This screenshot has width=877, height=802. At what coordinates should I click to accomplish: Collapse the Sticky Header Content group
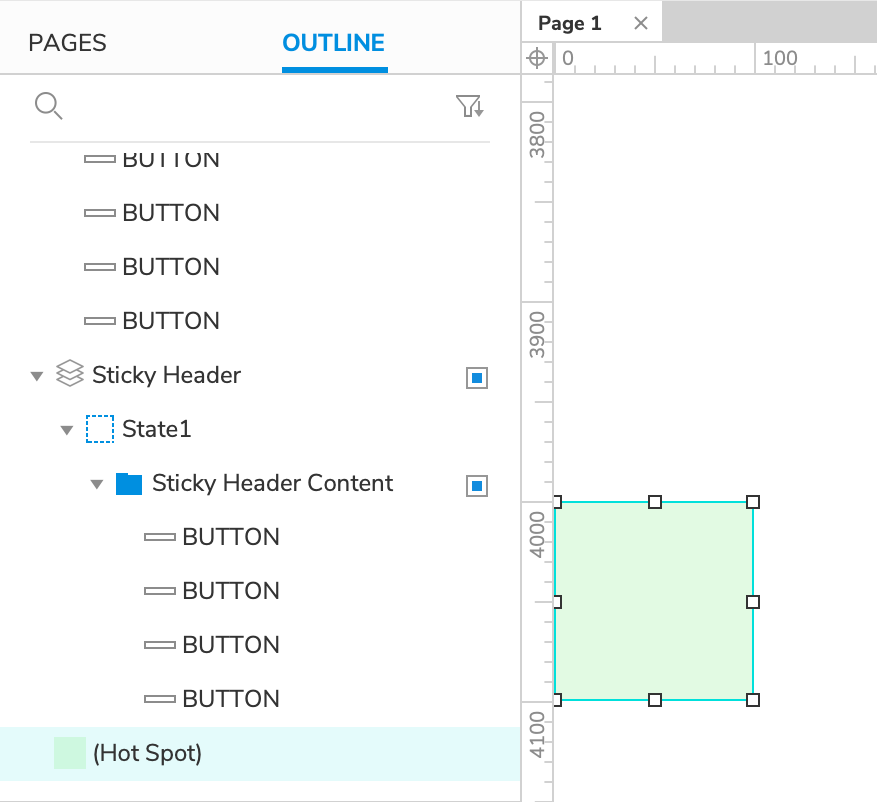pos(97,484)
